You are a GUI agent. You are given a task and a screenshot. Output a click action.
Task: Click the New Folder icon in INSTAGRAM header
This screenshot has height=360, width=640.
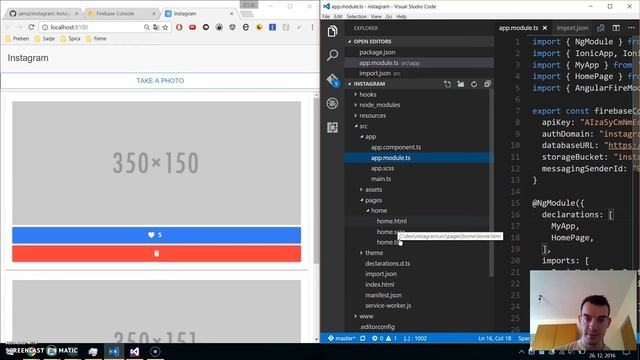click(x=460, y=84)
